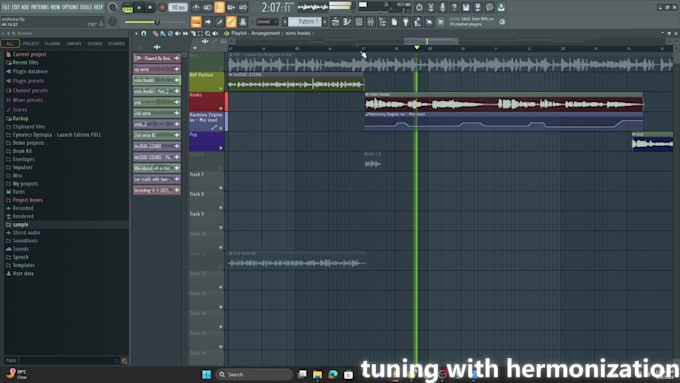Viewport: 680px width, 383px height.
Task: Toggle the overdub/blend recording icon
Action: point(231,7)
